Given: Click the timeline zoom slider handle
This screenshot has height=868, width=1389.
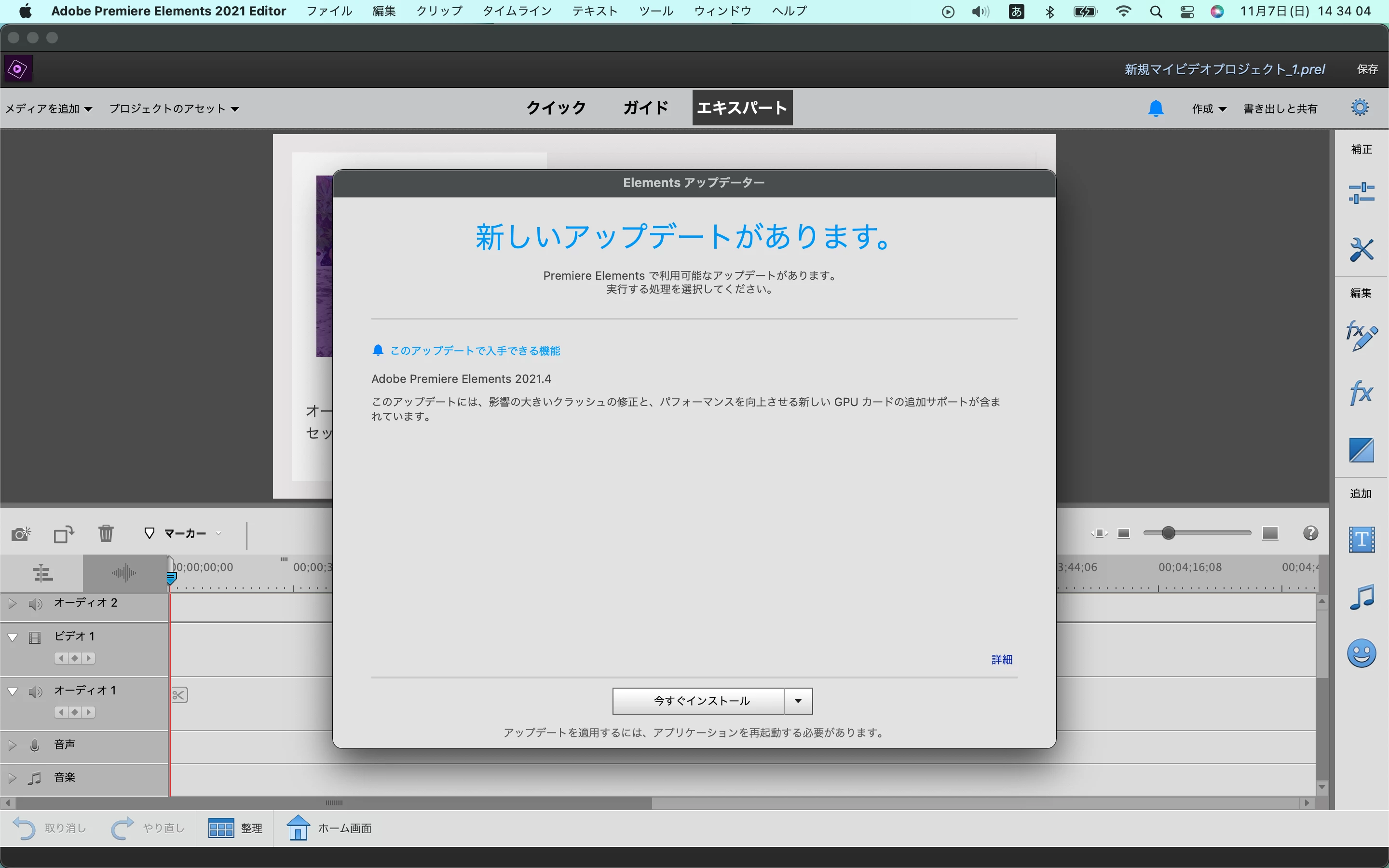Looking at the screenshot, I should (x=1168, y=533).
